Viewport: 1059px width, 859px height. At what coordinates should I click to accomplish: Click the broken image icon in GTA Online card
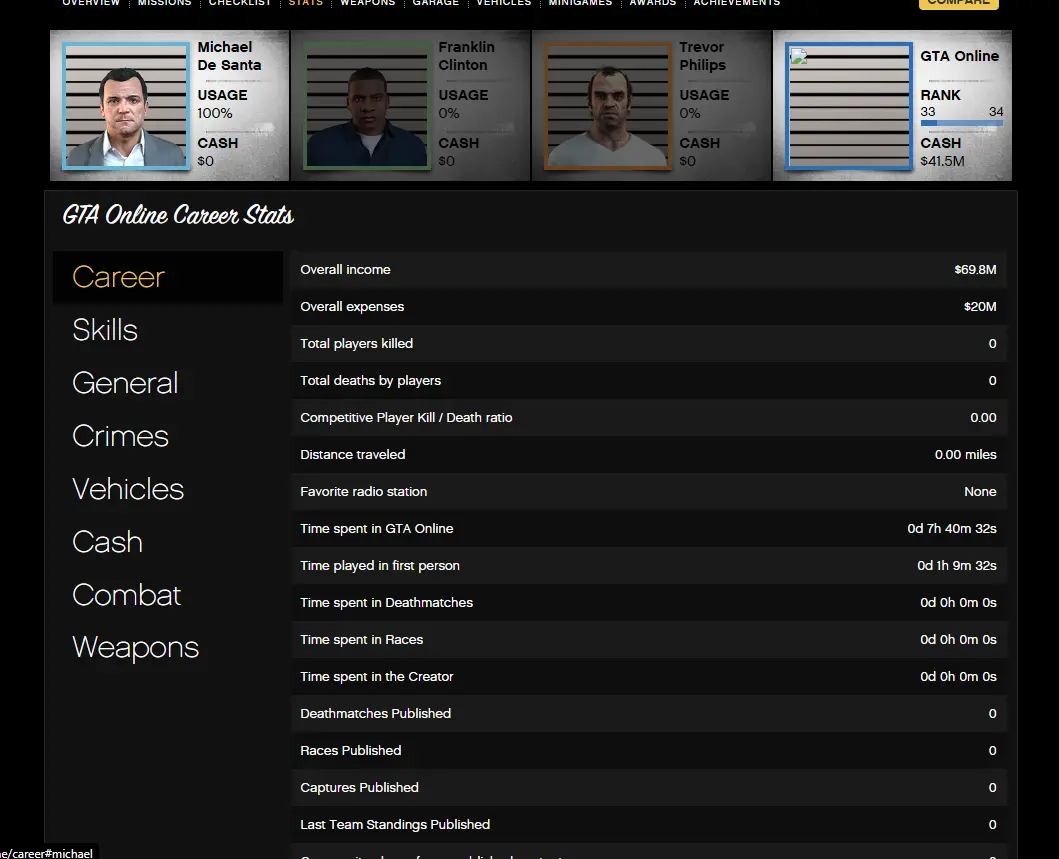click(x=799, y=57)
